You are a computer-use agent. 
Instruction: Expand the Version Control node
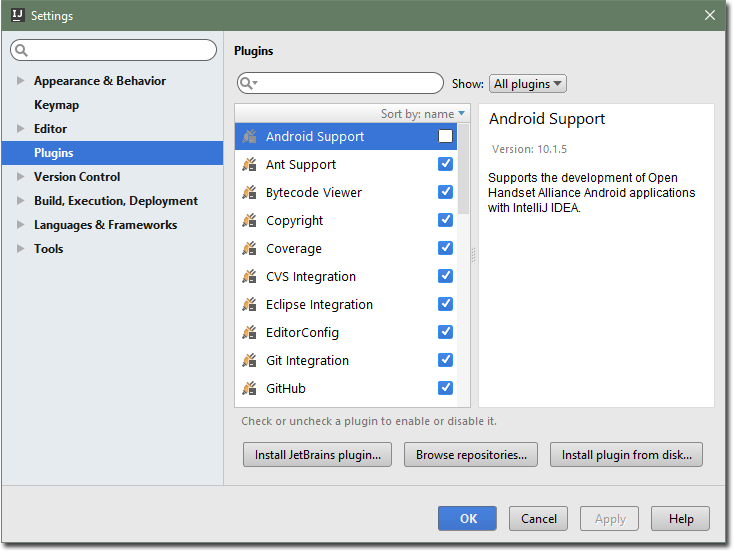pyautogui.click(x=20, y=177)
